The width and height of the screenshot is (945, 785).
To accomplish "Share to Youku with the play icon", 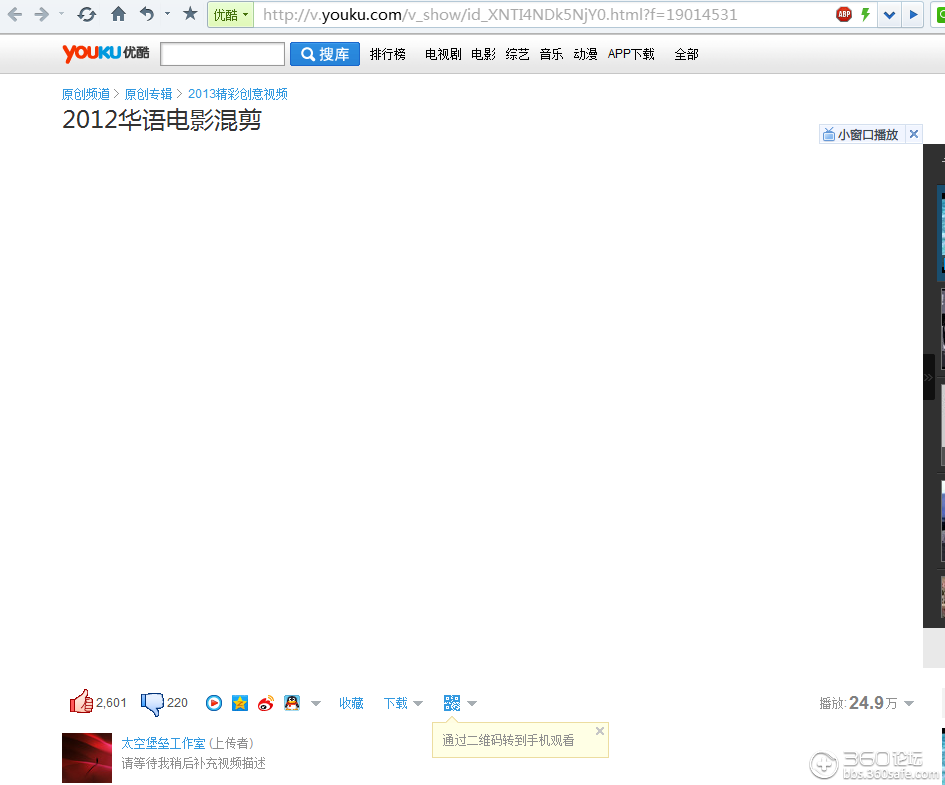I will [213, 702].
